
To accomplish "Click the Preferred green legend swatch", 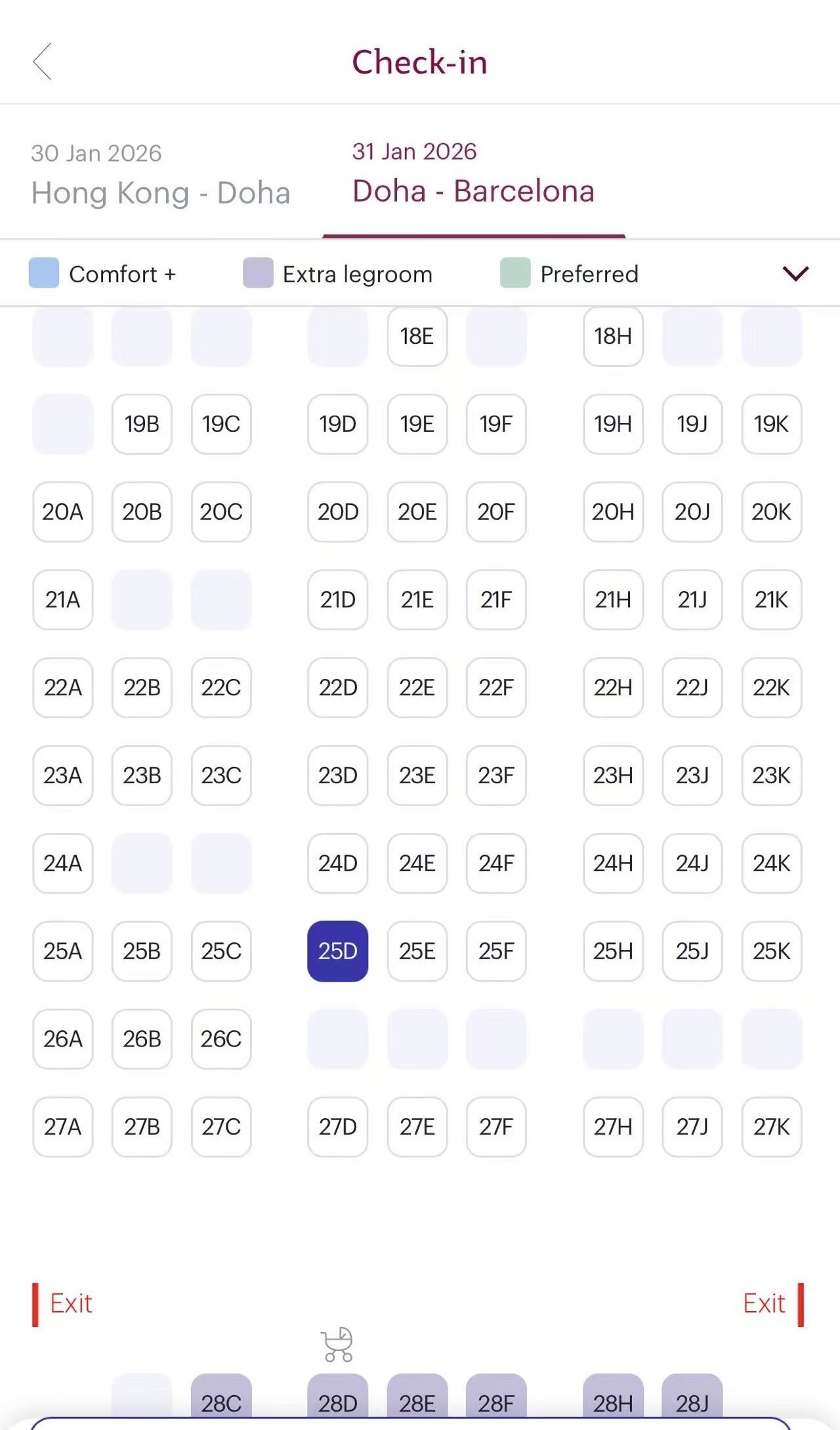I will 515,273.
